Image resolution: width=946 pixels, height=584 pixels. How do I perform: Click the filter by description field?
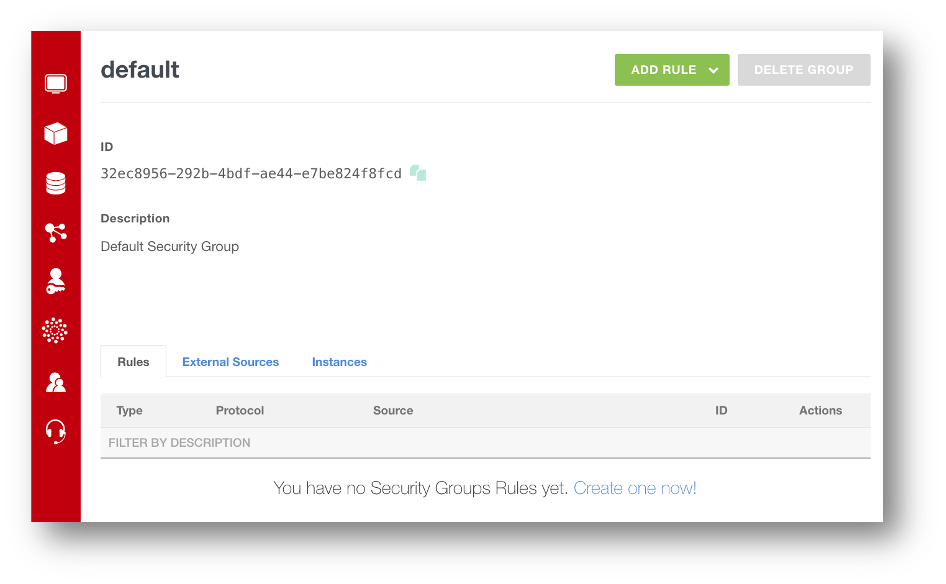[x=300, y=442]
